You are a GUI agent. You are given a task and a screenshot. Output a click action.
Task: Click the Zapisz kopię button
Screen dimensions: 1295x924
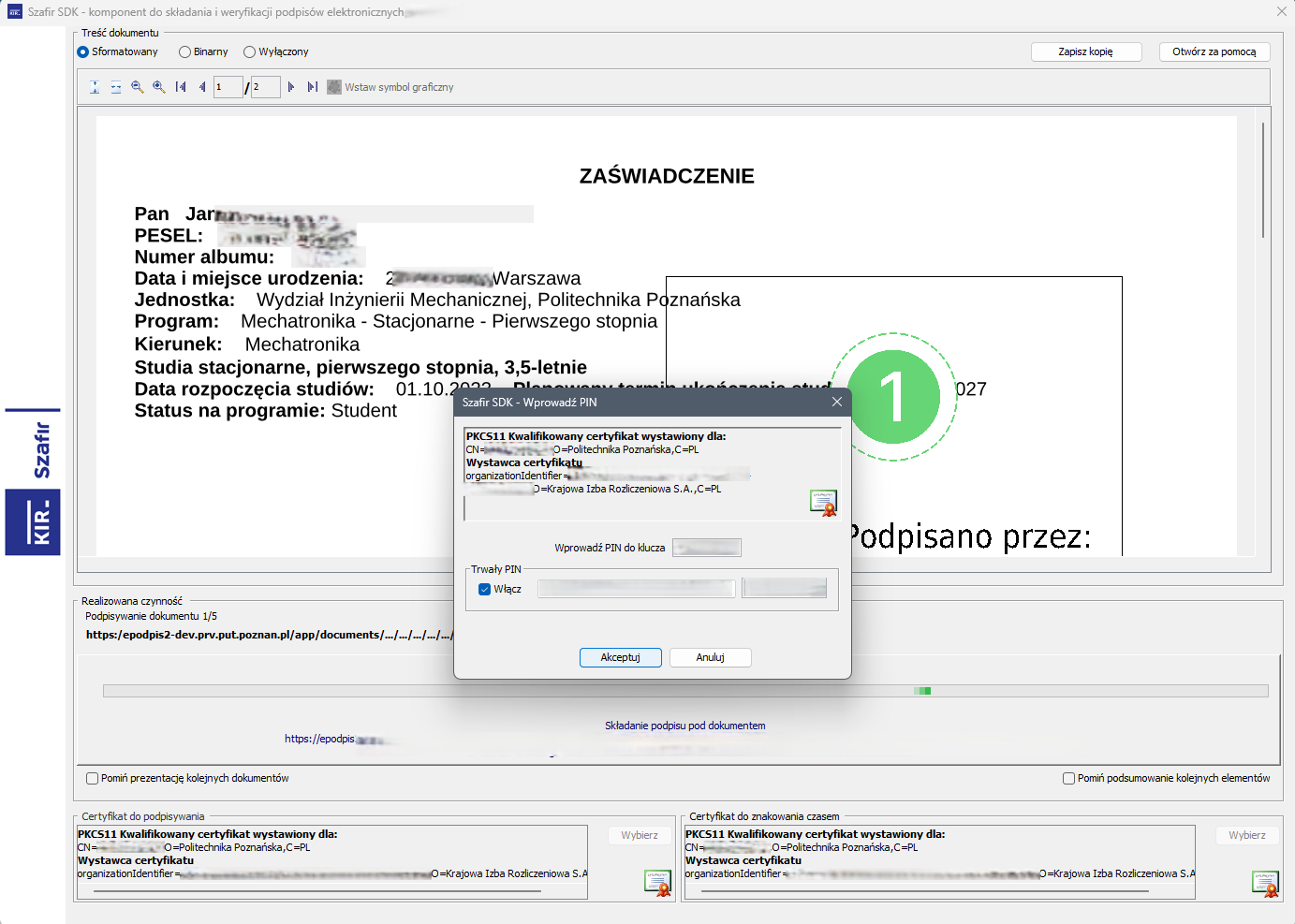click(x=1085, y=52)
